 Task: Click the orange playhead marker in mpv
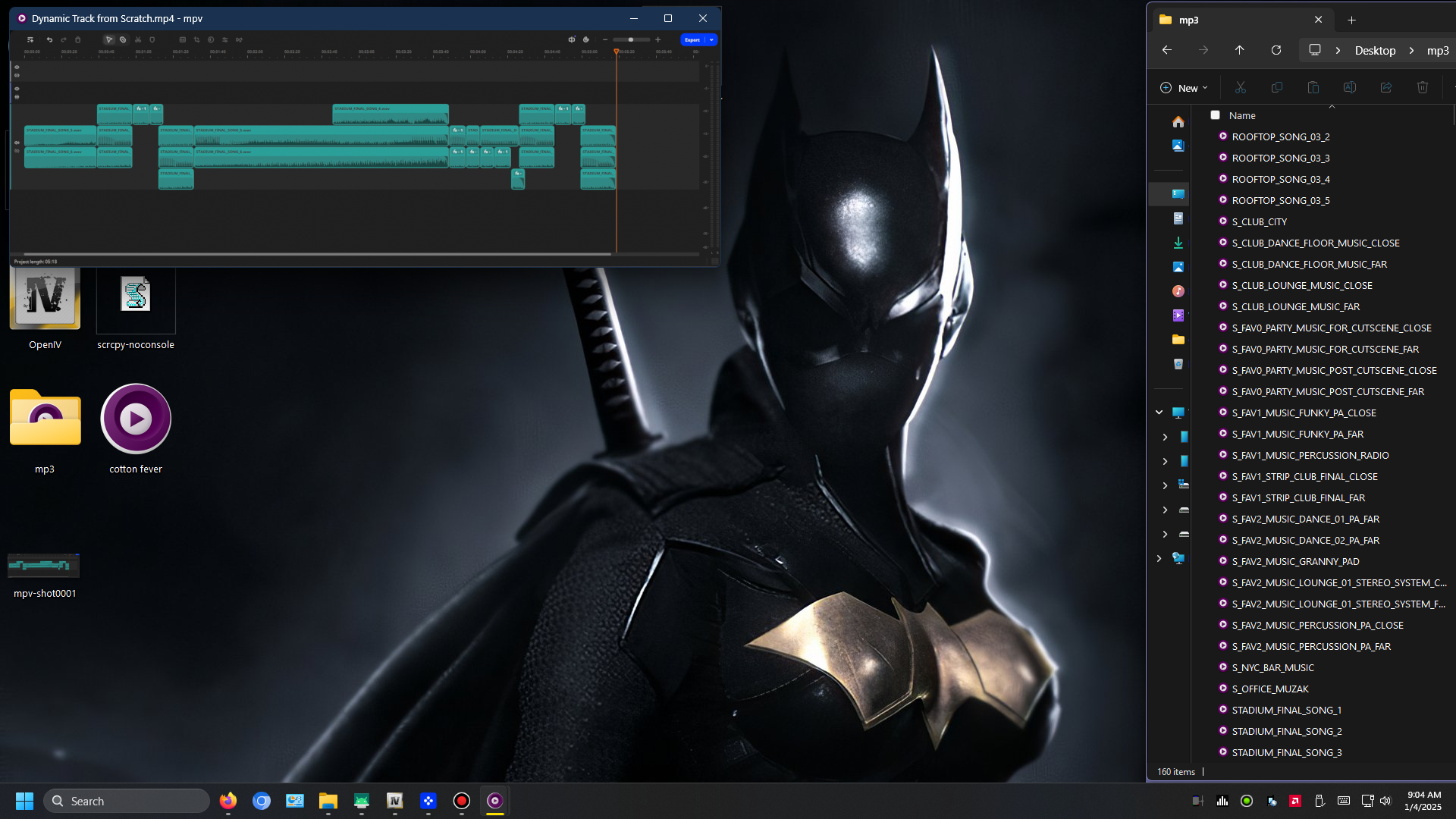[617, 52]
